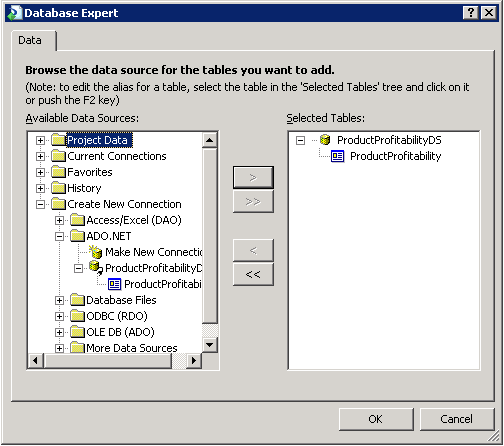
Task: Expand the Favorites node
Action: tap(40, 172)
